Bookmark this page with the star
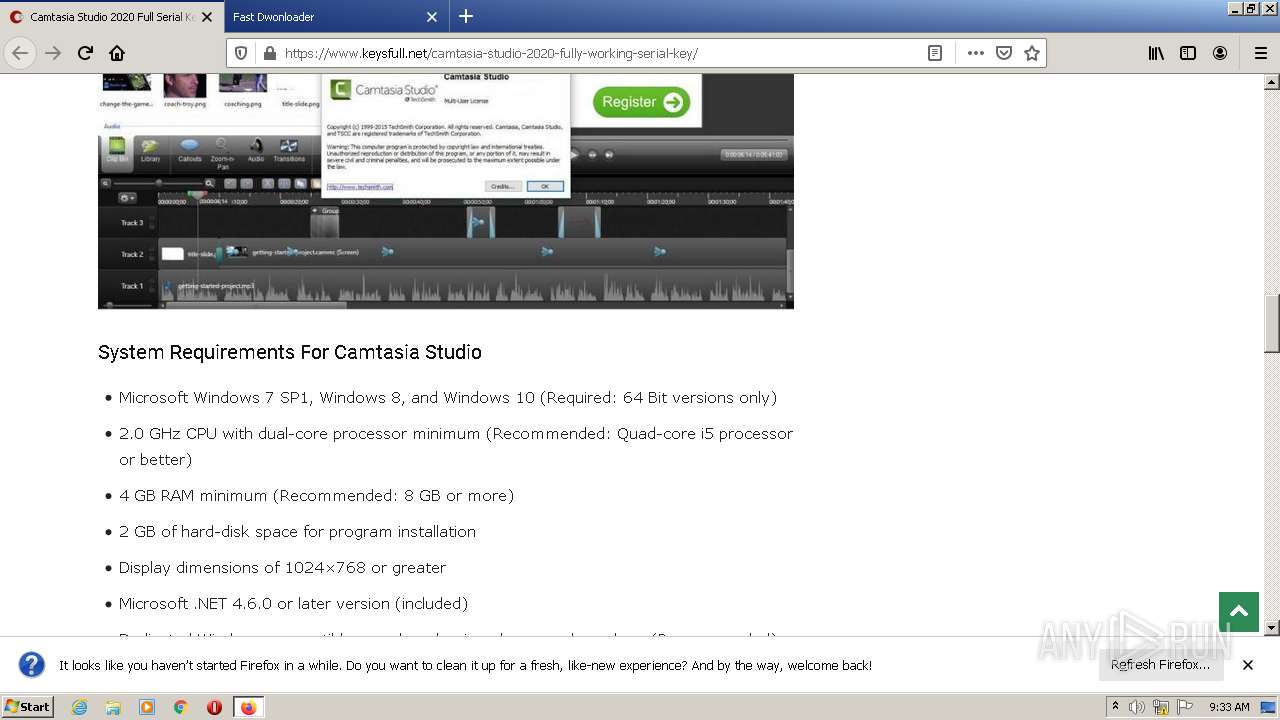This screenshot has height=720, width=1280. [1032, 53]
